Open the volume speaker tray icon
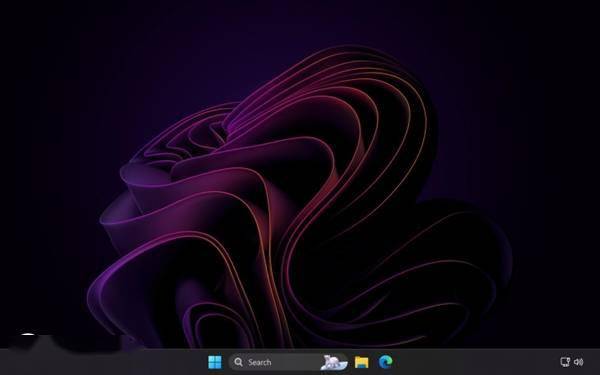 tap(579, 362)
